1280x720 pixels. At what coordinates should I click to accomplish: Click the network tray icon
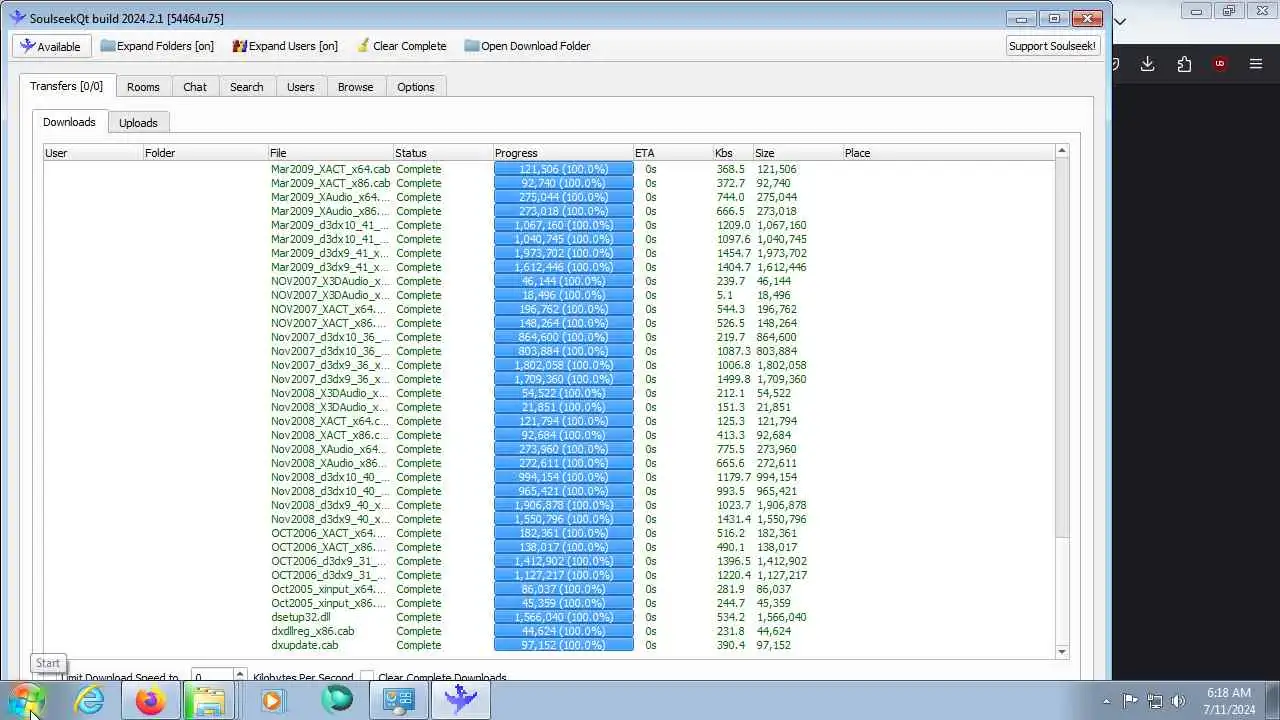click(x=1154, y=701)
